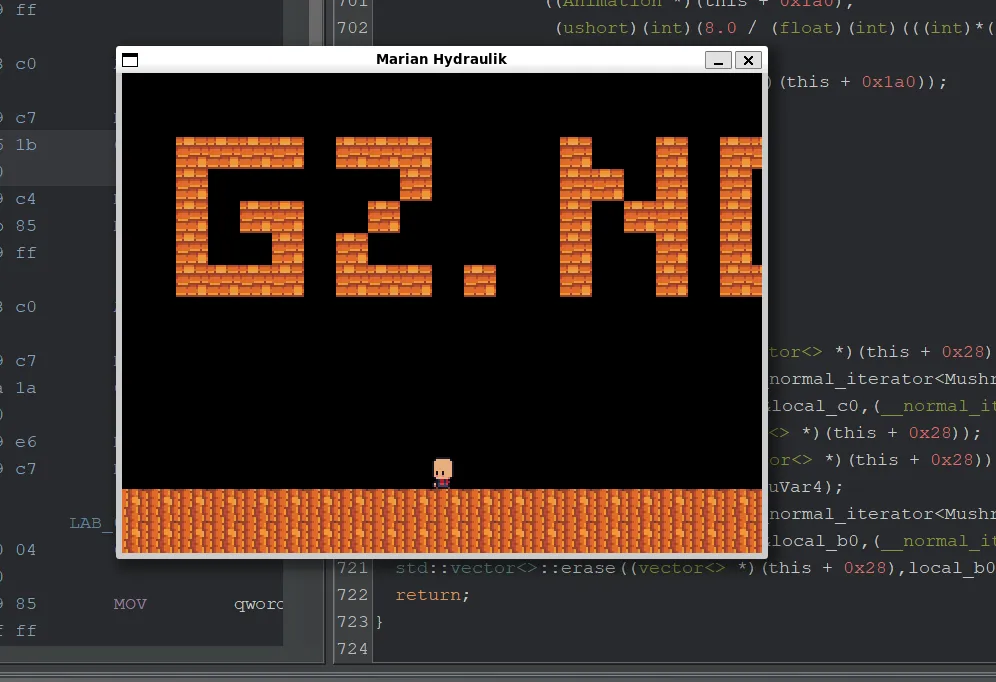This screenshot has height=682, width=996.
Task: Click the small brick period block
Action: [x=480, y=281]
